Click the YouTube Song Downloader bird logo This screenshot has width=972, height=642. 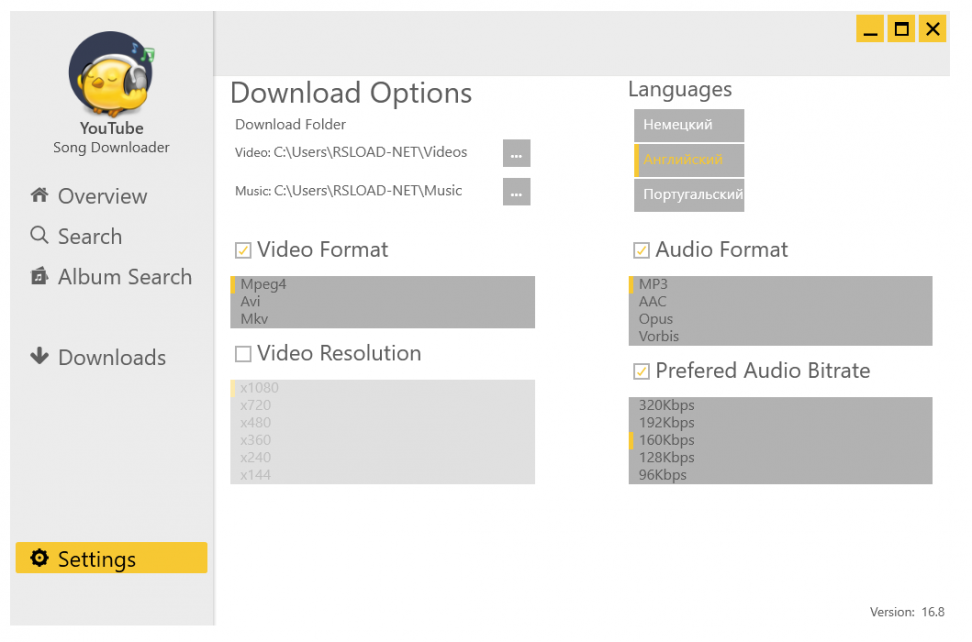110,75
